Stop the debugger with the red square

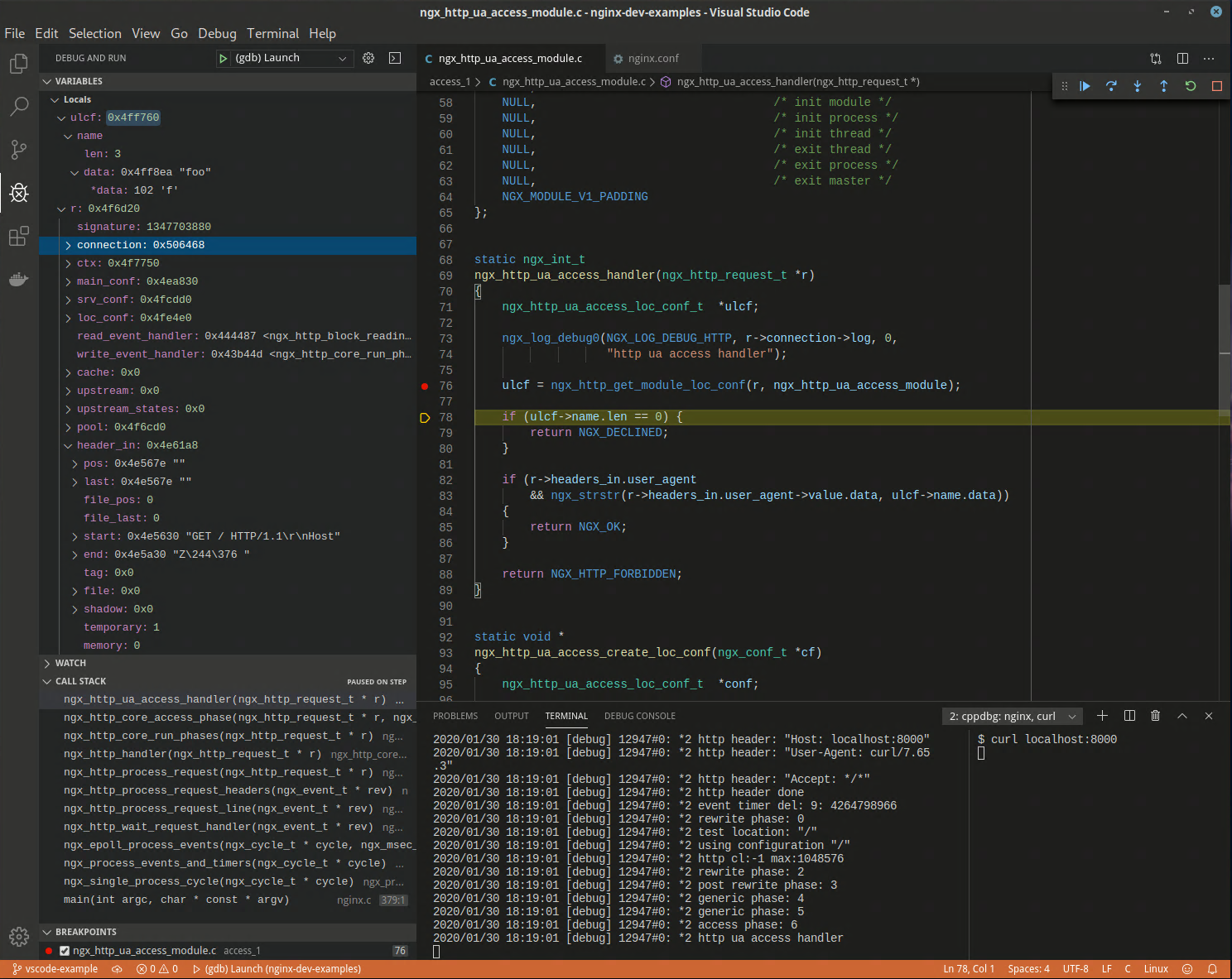tap(1216, 86)
